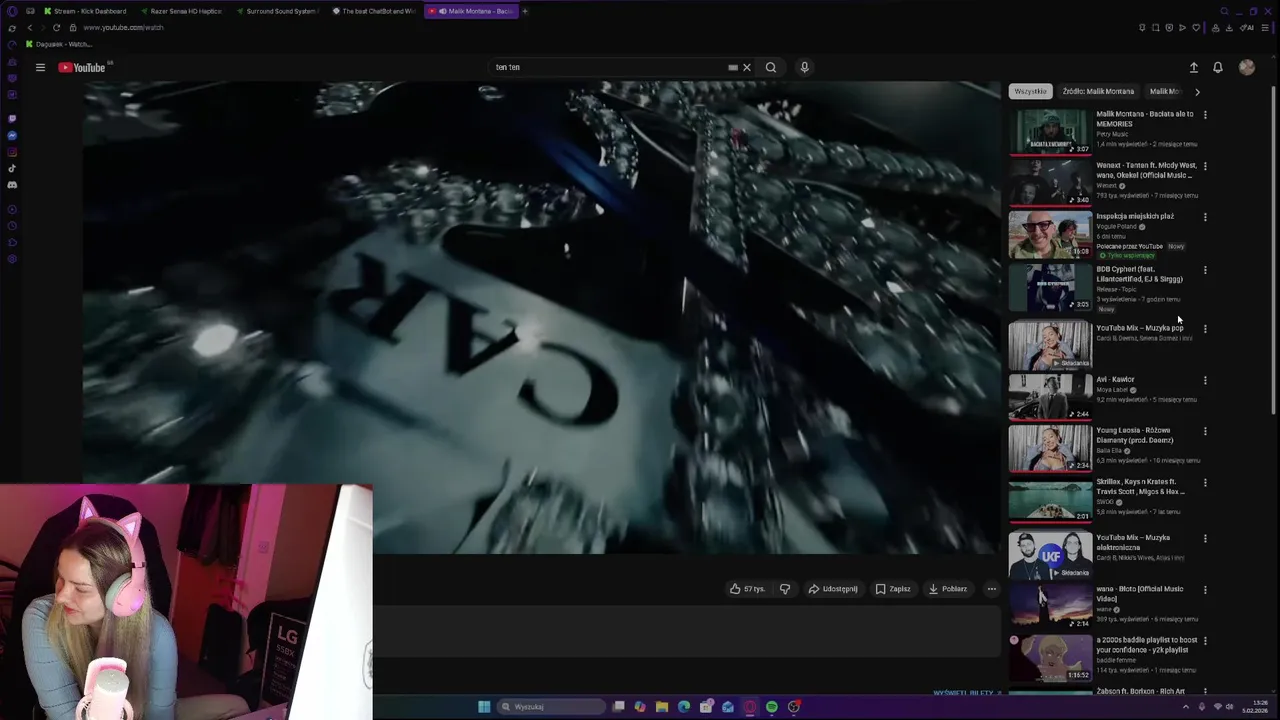Open Young Leosia Różowe Diamenty thumbnail
Viewport: 1280px width, 720px height.
click(x=1050, y=448)
